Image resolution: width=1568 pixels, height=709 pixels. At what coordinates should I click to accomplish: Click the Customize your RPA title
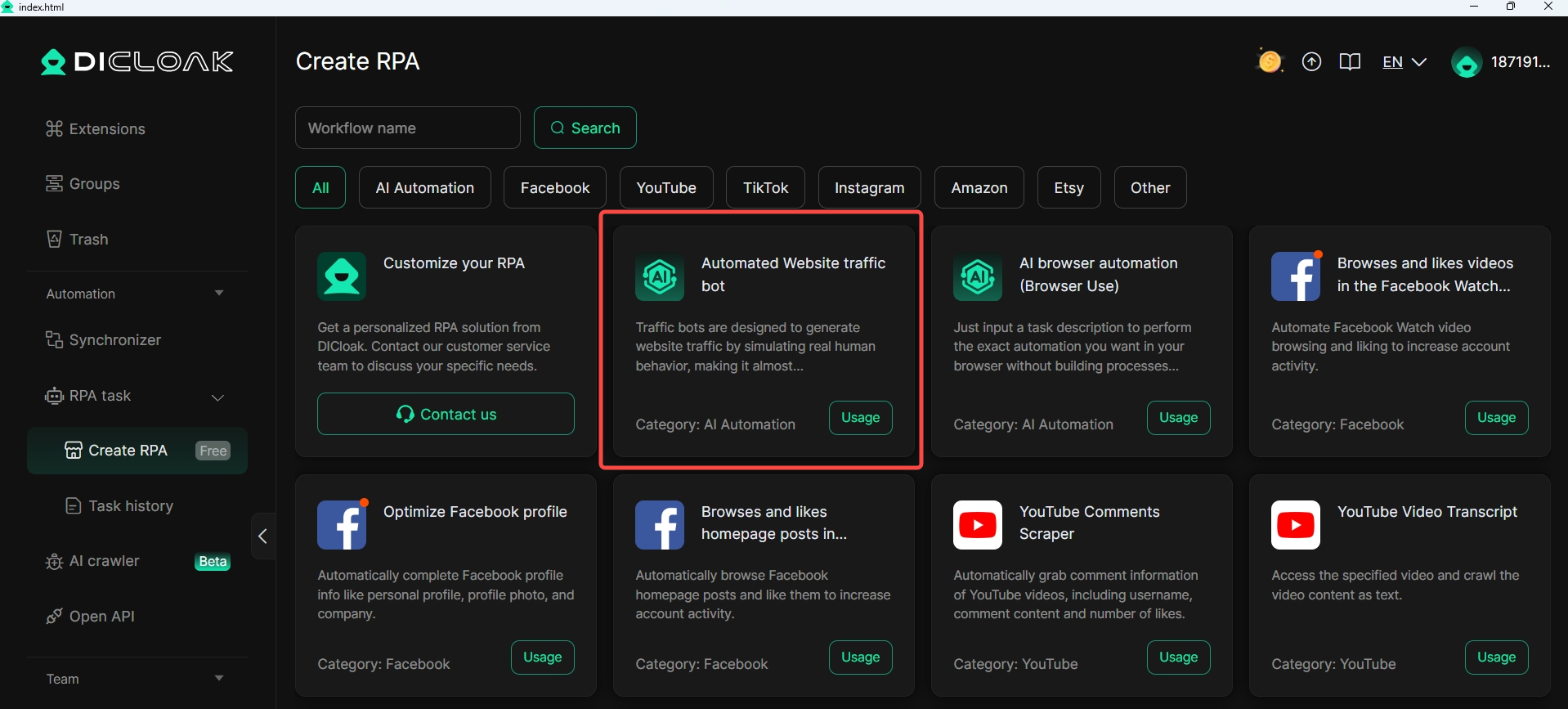(454, 263)
